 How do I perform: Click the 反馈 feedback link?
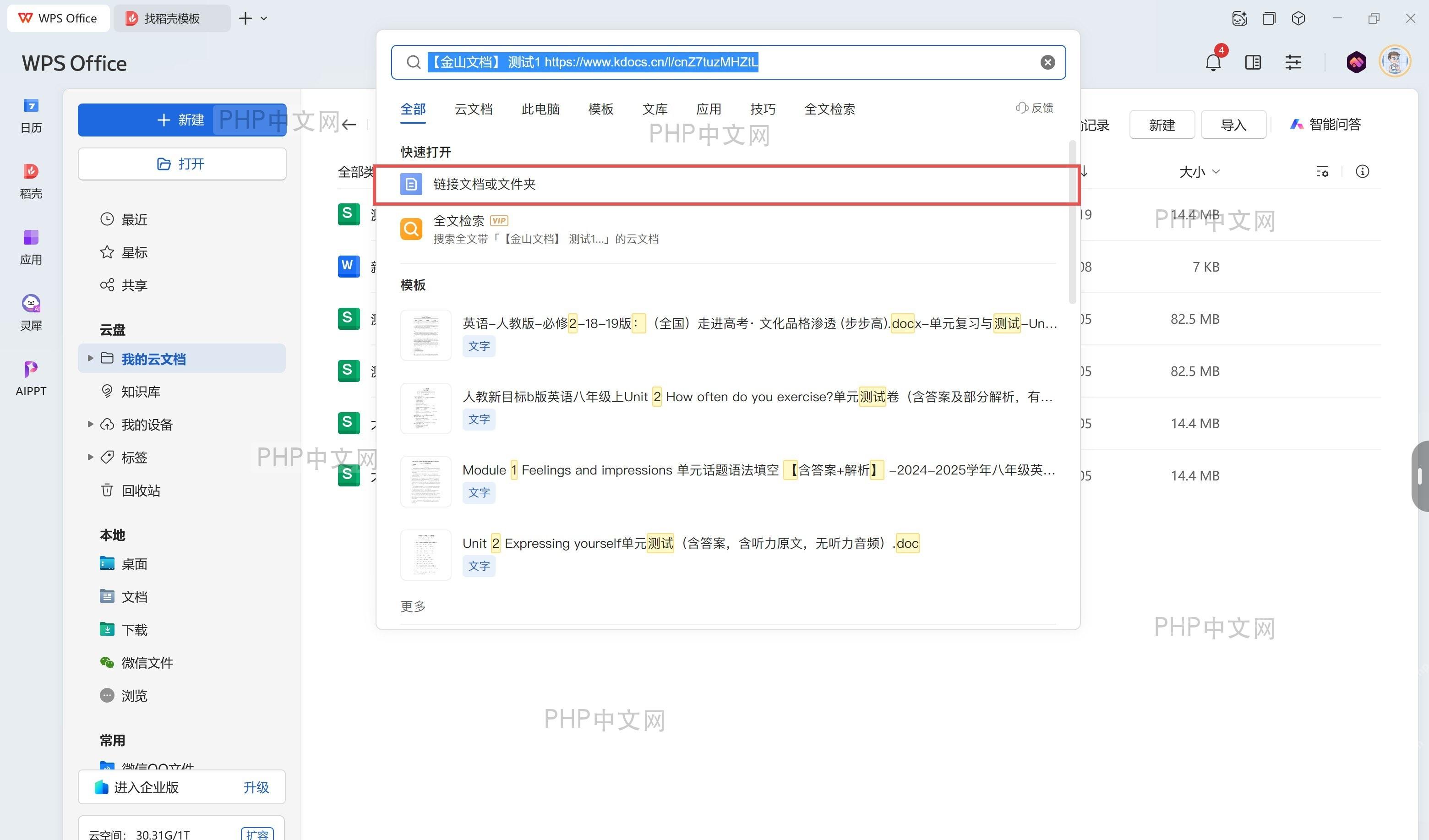click(1034, 107)
